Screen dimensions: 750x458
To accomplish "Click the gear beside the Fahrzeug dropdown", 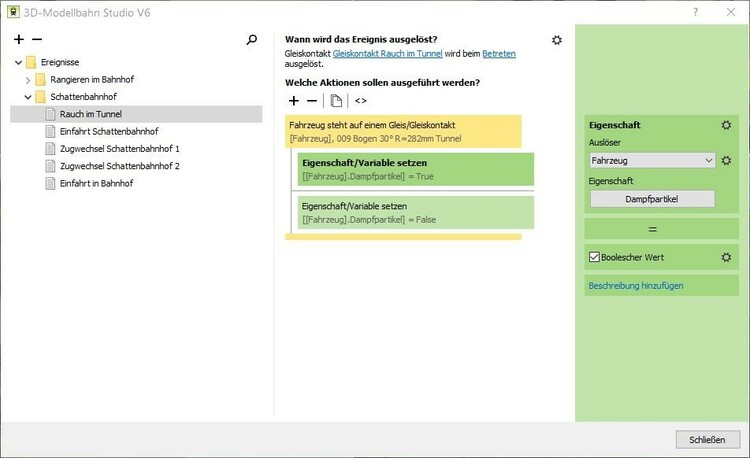I will pyautogui.click(x=727, y=160).
